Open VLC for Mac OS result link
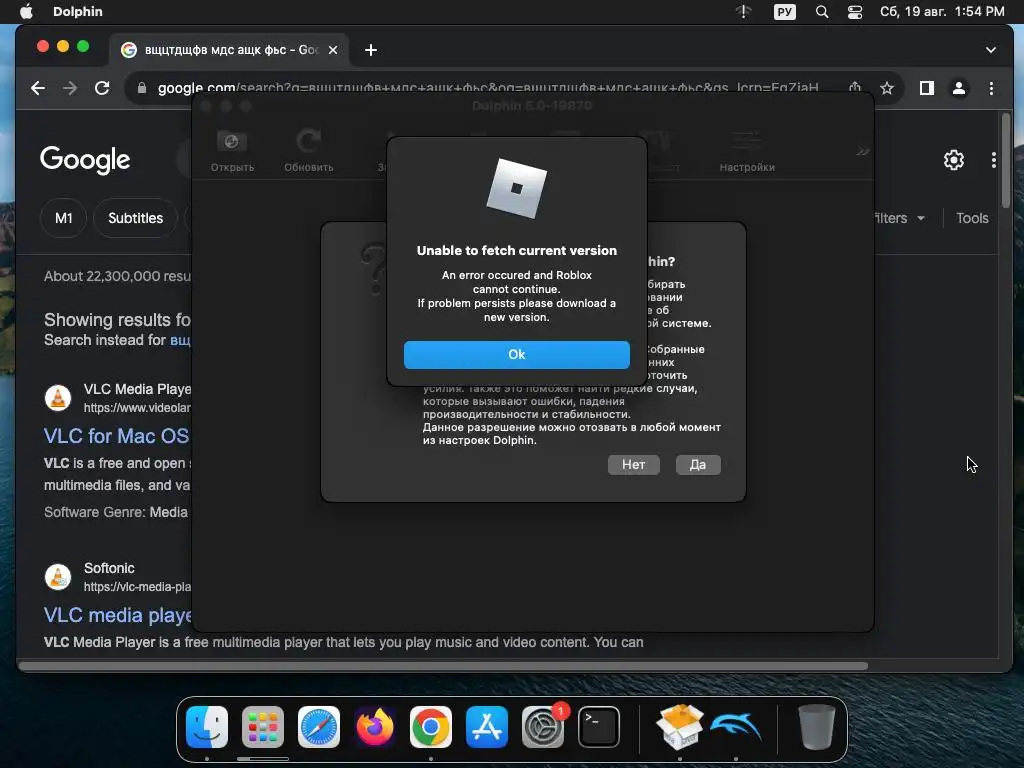Viewport: 1024px width, 768px height. click(x=116, y=436)
